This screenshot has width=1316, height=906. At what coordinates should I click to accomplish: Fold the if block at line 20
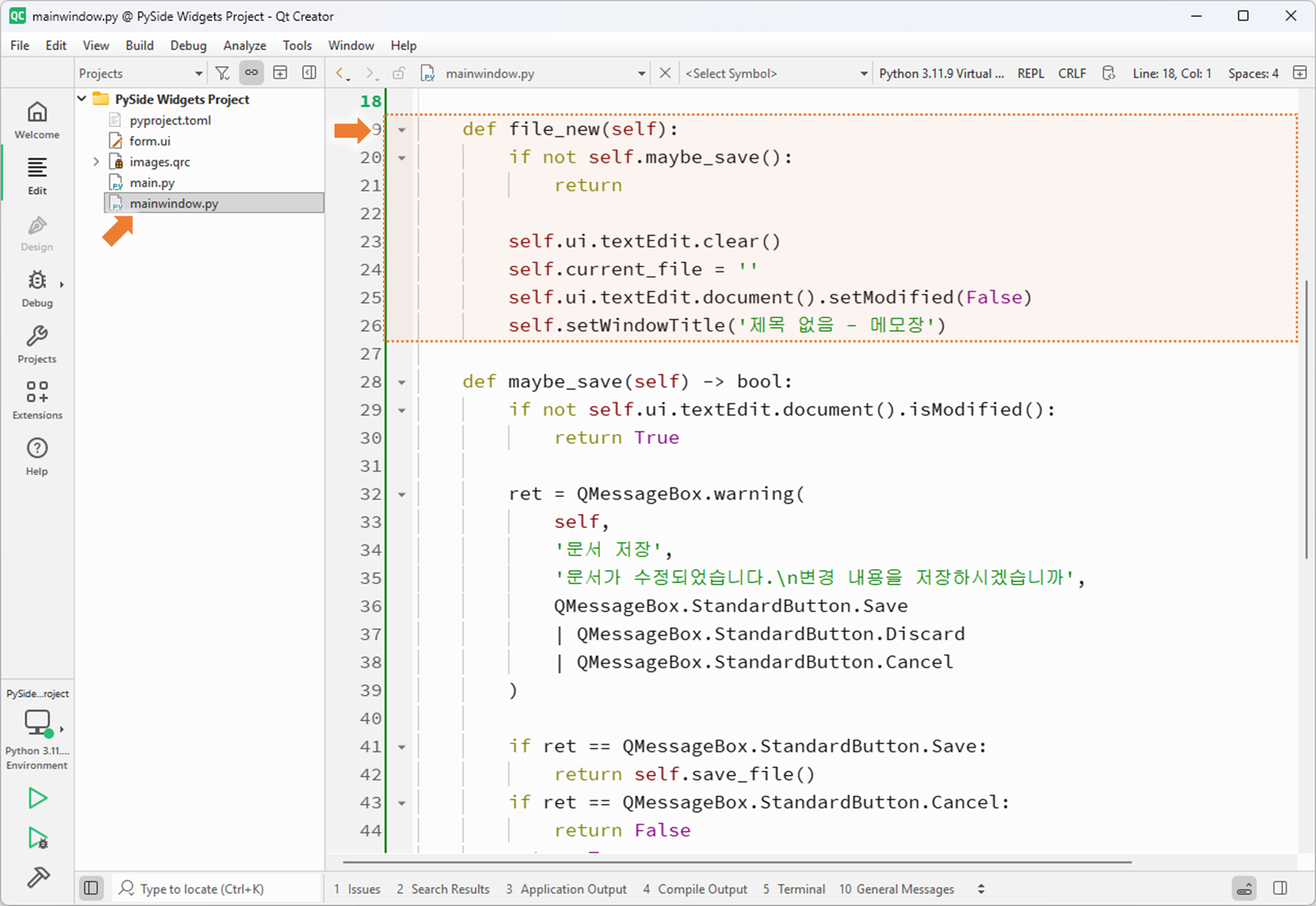402,158
